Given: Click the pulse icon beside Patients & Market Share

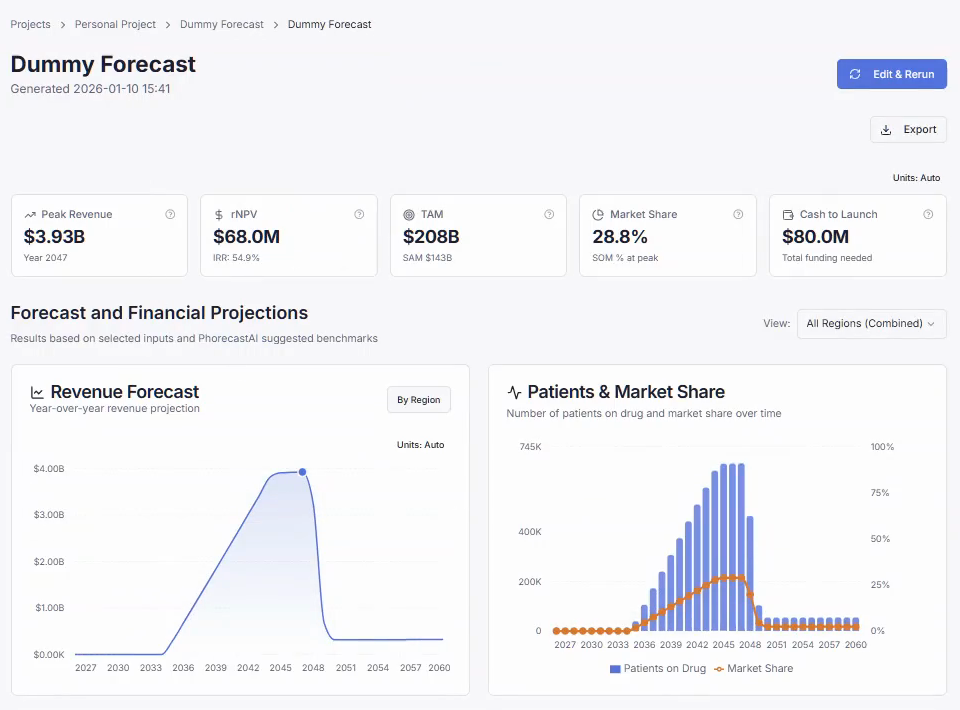Looking at the screenshot, I should tap(514, 392).
